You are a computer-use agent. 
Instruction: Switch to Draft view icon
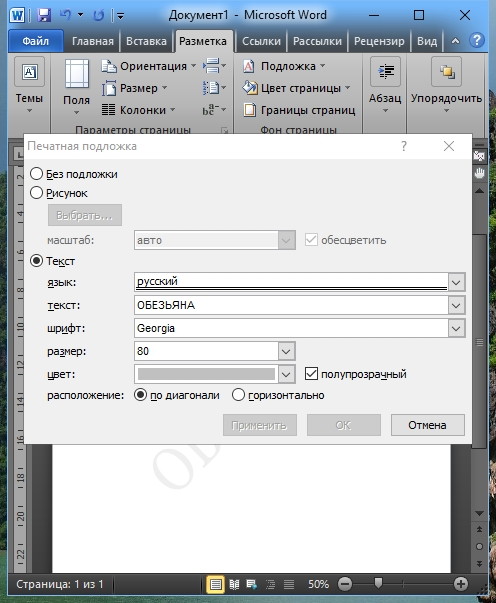coord(289,584)
